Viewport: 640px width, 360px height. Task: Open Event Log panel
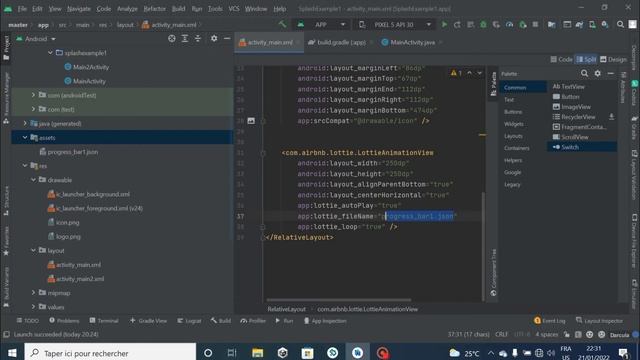coord(549,321)
